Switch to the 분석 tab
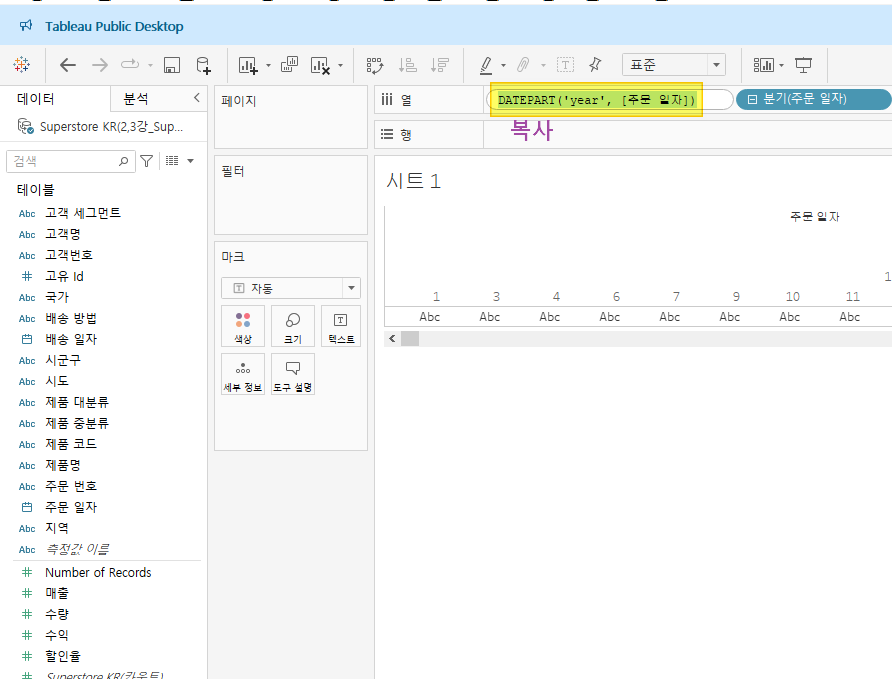The image size is (892, 679). point(136,99)
